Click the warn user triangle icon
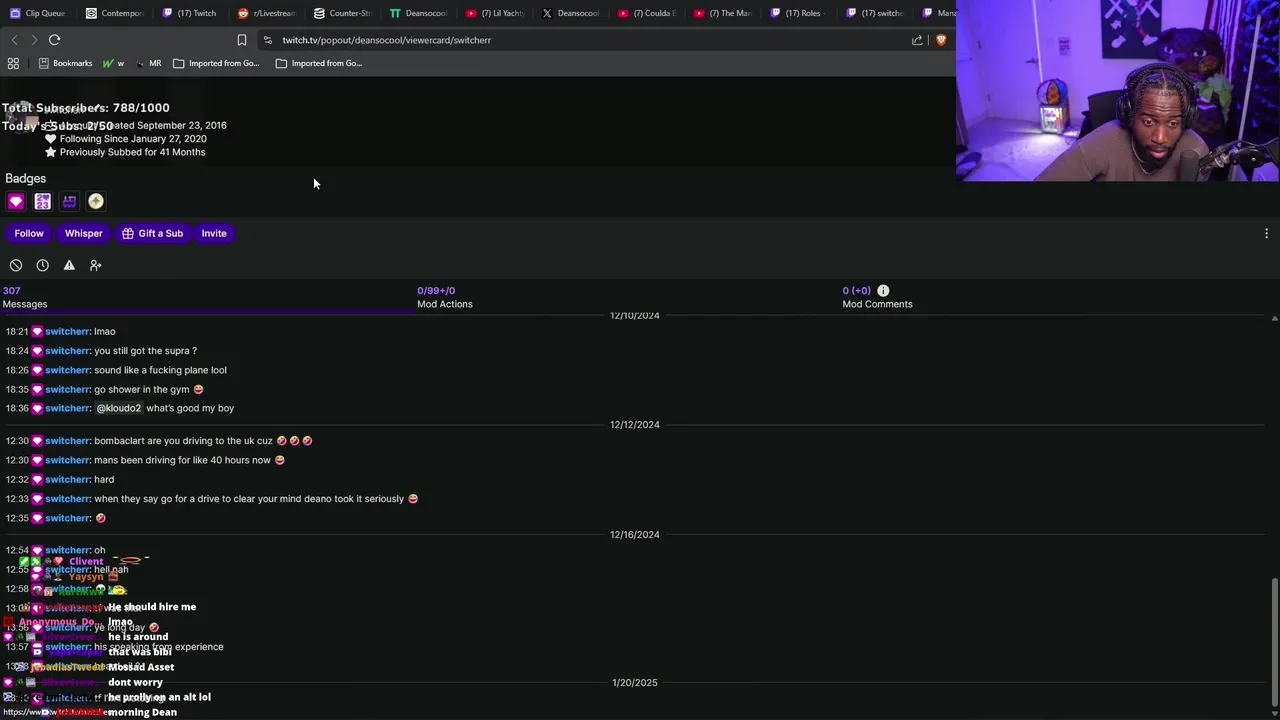The width and height of the screenshot is (1280, 720). 69,265
